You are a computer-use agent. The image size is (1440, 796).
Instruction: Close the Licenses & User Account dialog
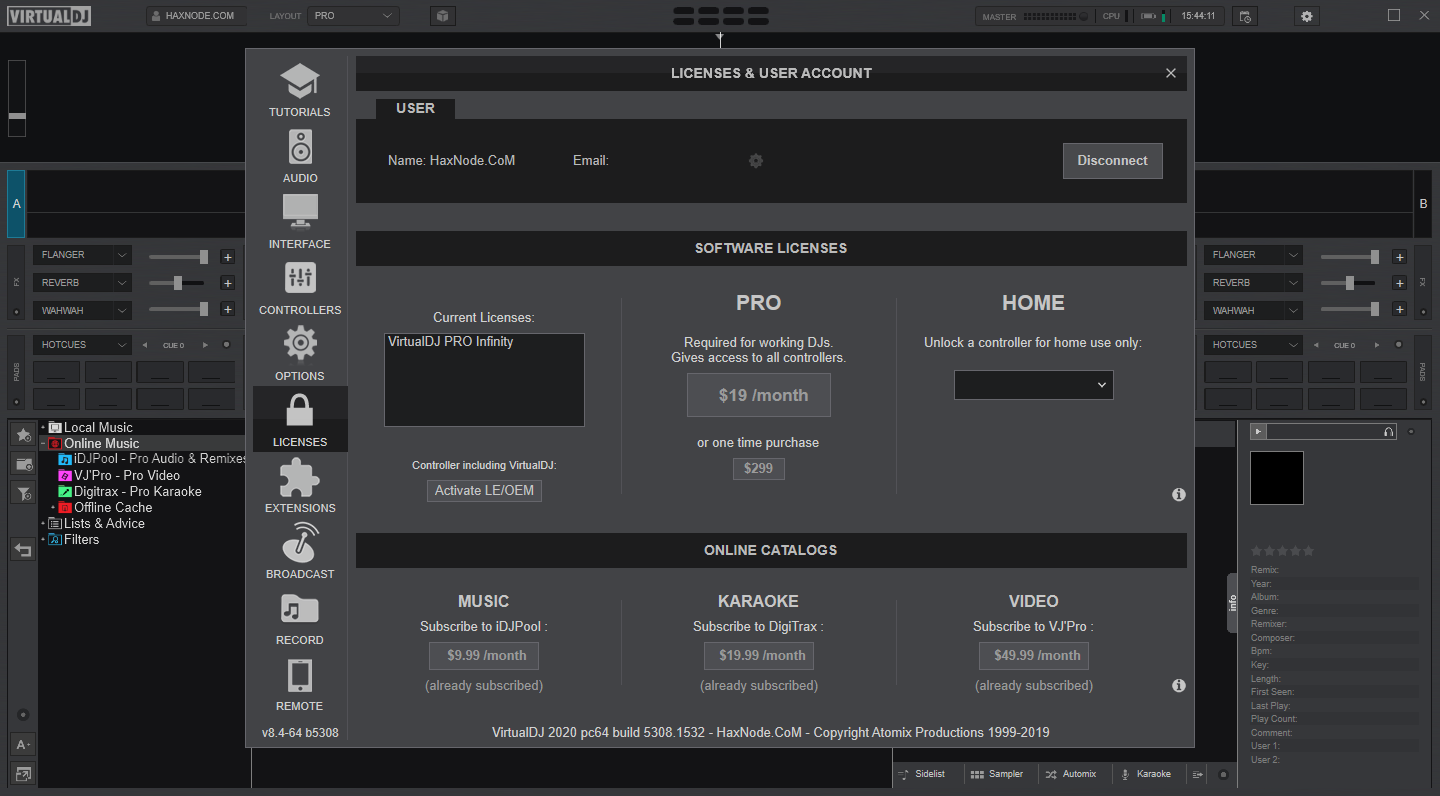1171,73
